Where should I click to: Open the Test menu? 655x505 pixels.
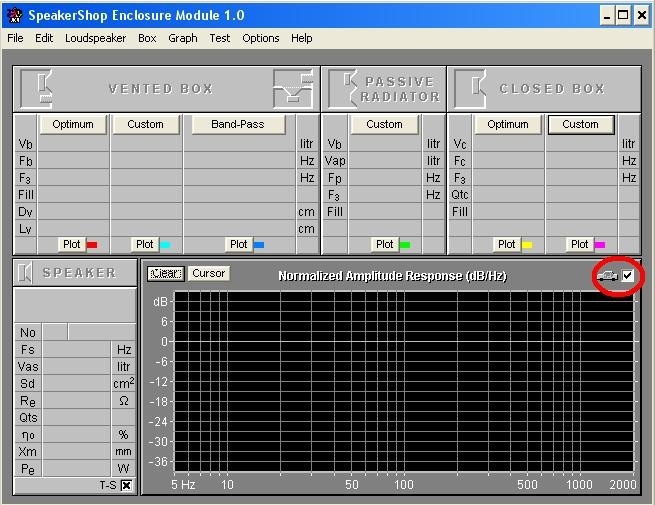pos(219,38)
